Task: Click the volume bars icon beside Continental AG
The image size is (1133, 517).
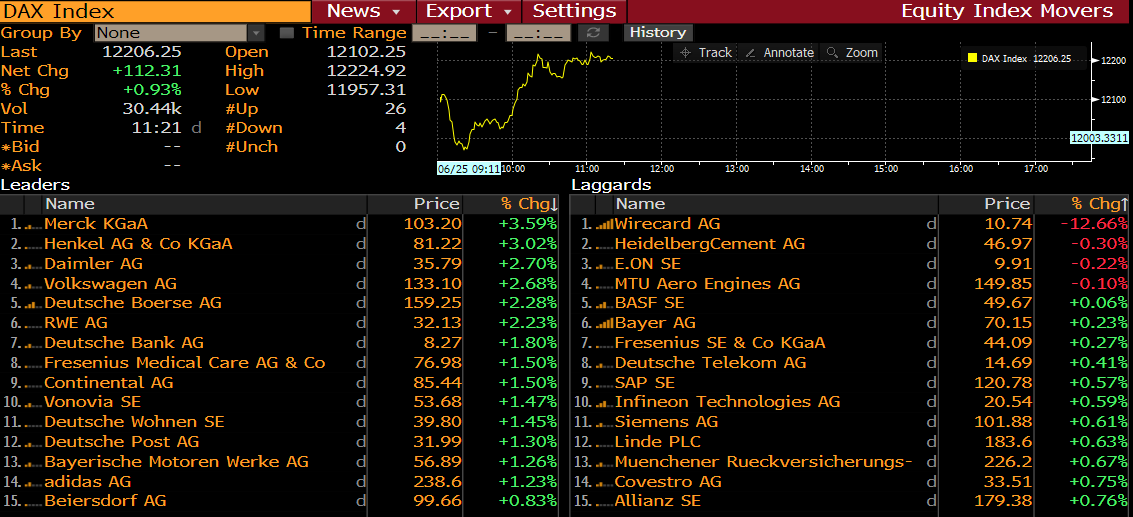Action: 33,383
